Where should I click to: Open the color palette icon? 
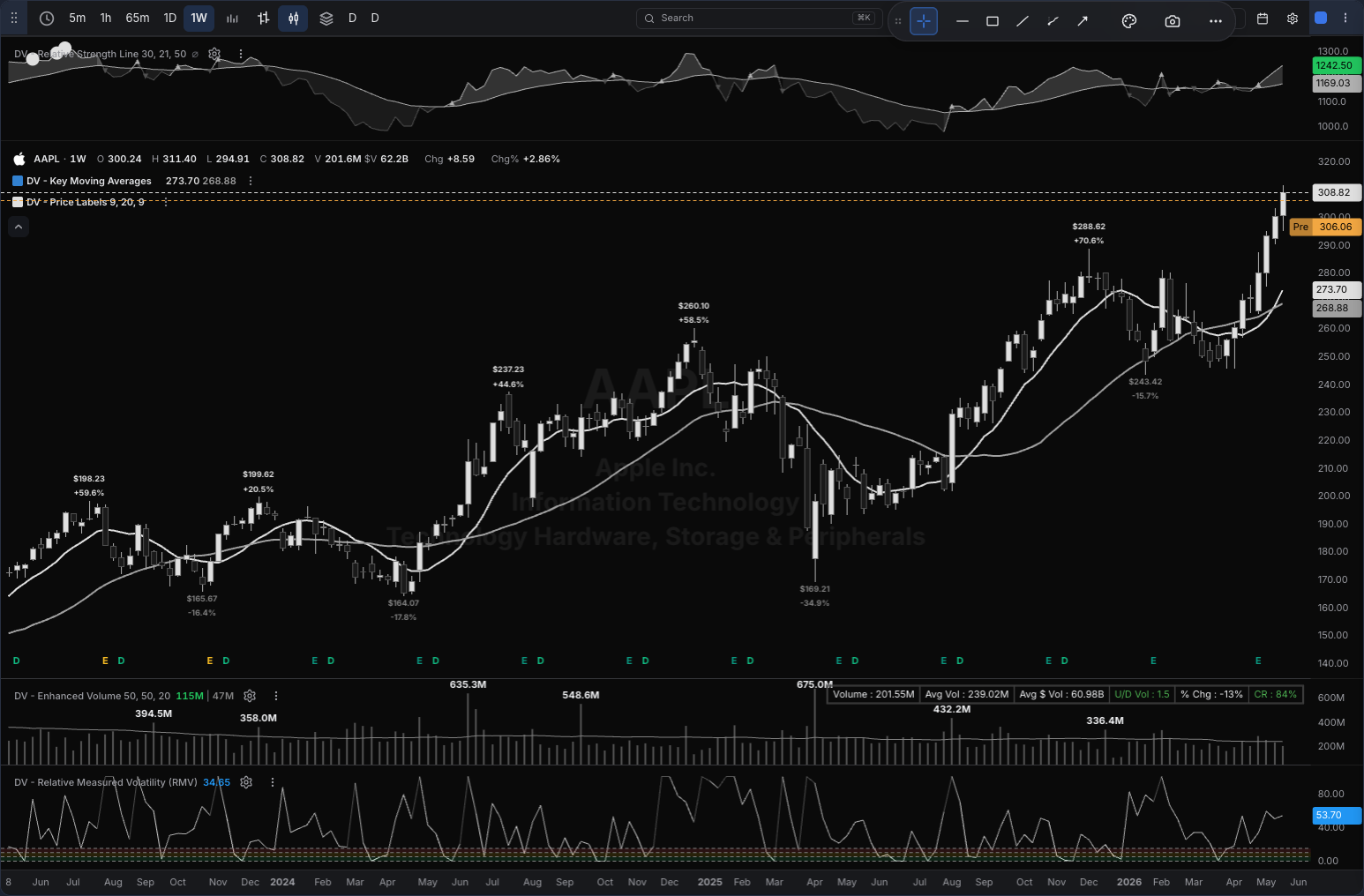coord(1129,21)
